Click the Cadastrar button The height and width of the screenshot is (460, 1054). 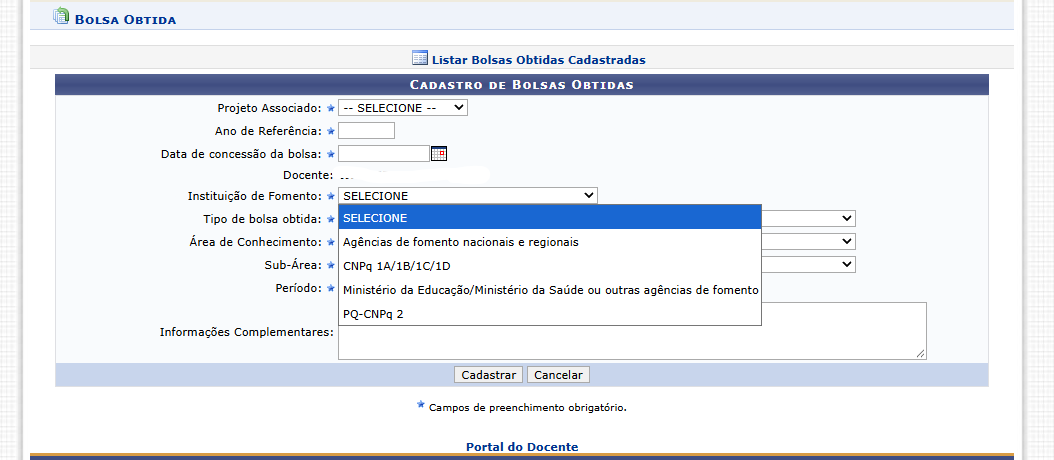tap(489, 375)
